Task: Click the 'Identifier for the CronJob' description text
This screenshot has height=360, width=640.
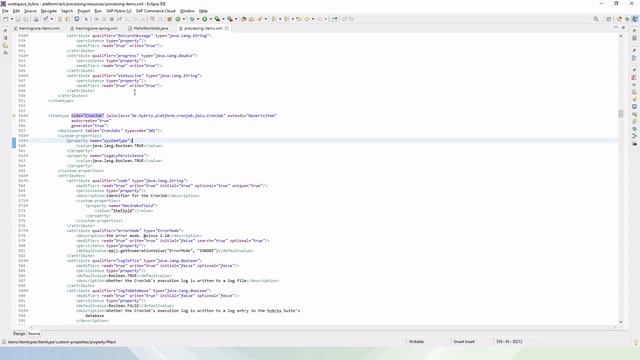Action: point(137,196)
